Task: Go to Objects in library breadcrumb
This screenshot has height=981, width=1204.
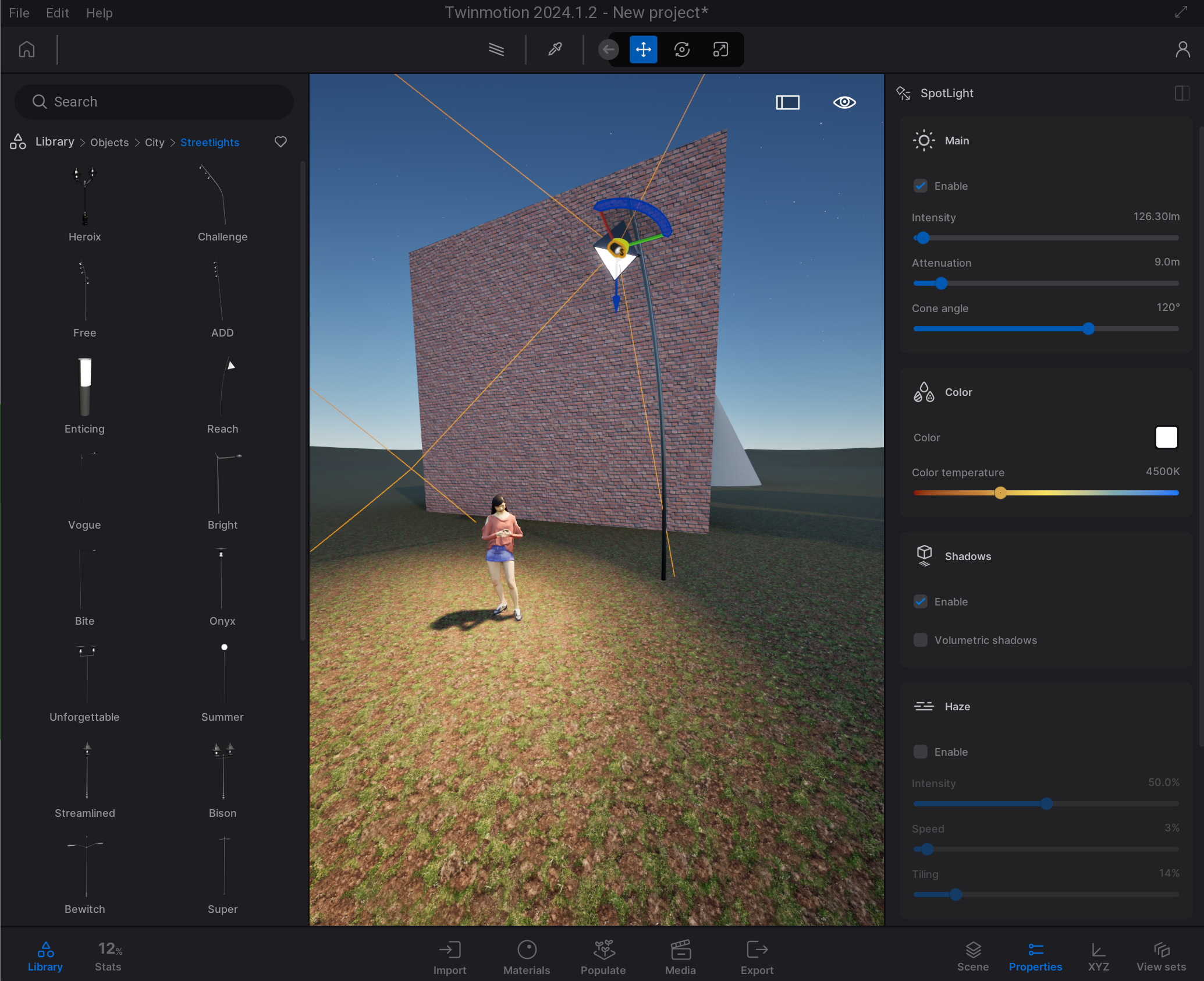Action: pos(109,143)
